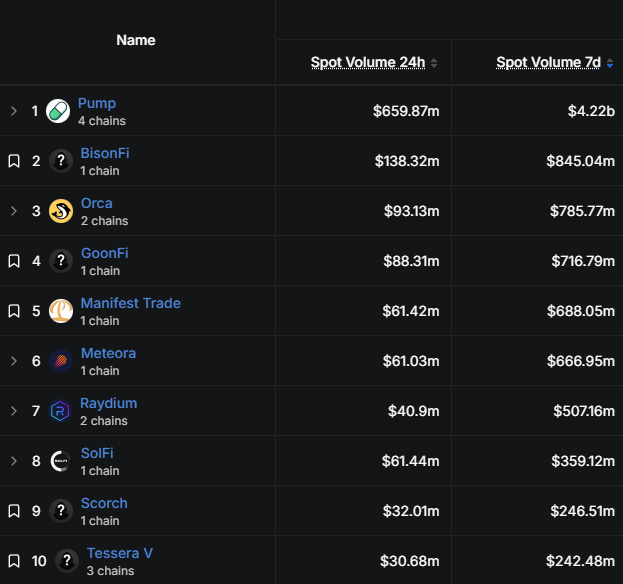Click '2 chains' under Orca
The image size is (623, 584).
pyautogui.click(x=104, y=221)
